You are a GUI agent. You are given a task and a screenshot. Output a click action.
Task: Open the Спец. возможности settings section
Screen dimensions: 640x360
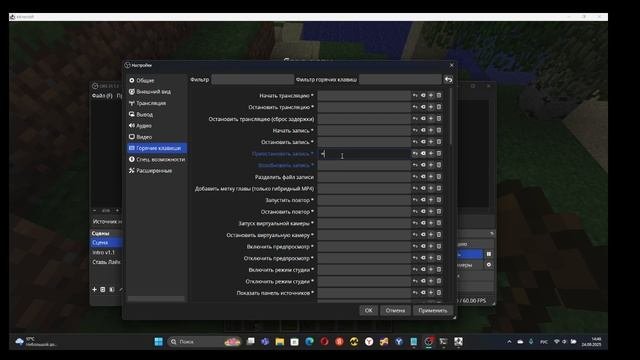click(156, 160)
